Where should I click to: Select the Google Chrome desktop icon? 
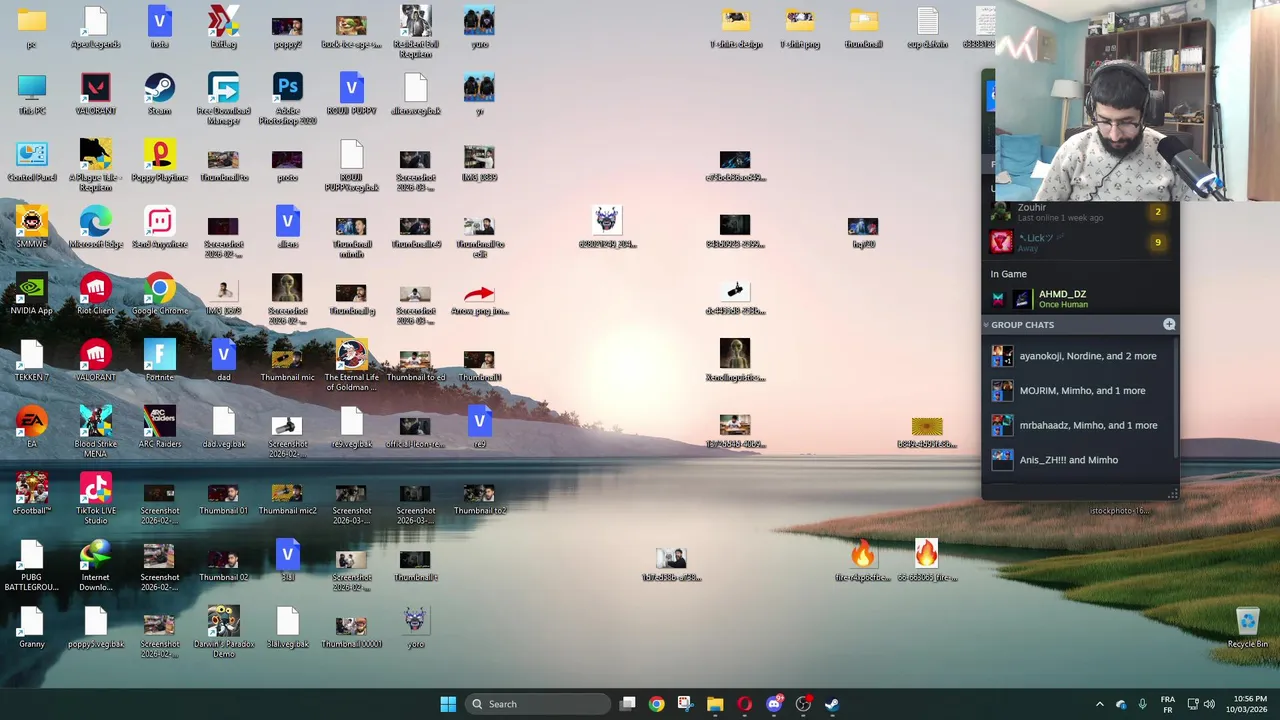pyautogui.click(x=159, y=294)
